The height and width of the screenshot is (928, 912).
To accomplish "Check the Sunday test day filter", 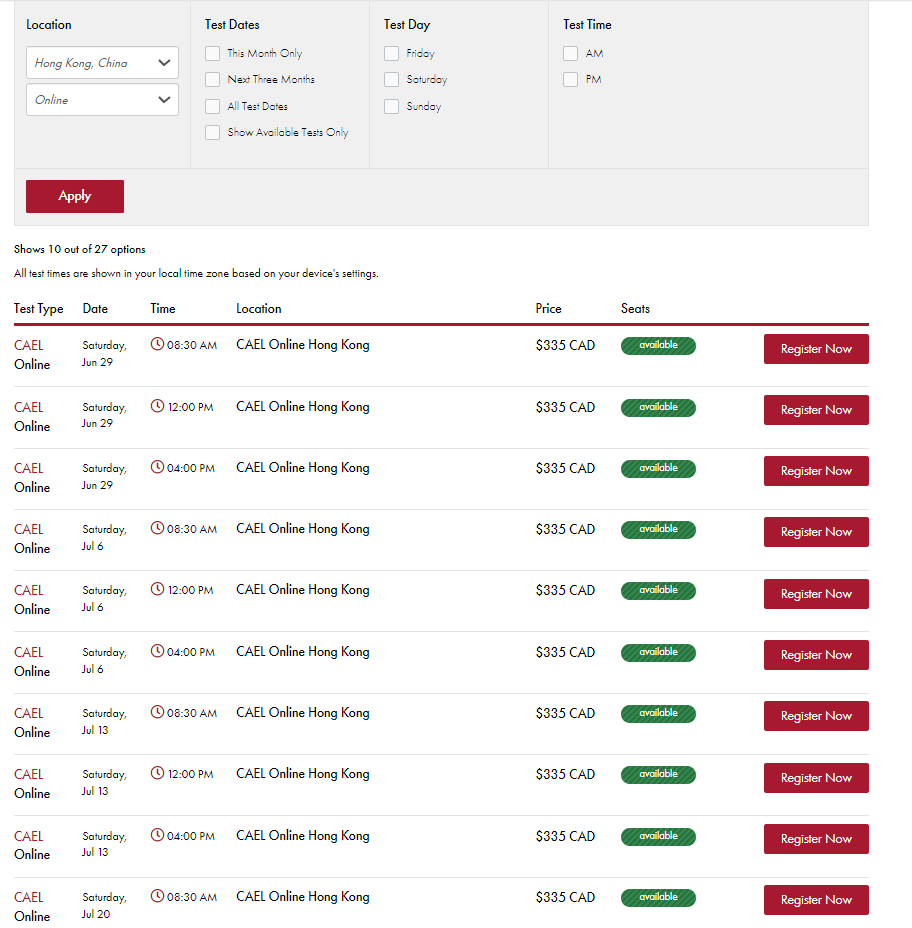I will point(391,107).
